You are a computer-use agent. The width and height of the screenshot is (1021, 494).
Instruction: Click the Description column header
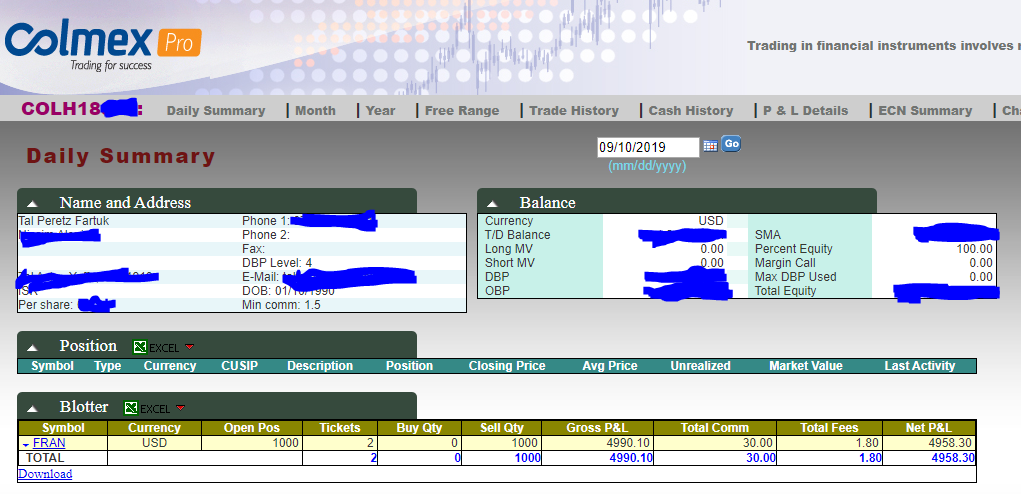320,366
